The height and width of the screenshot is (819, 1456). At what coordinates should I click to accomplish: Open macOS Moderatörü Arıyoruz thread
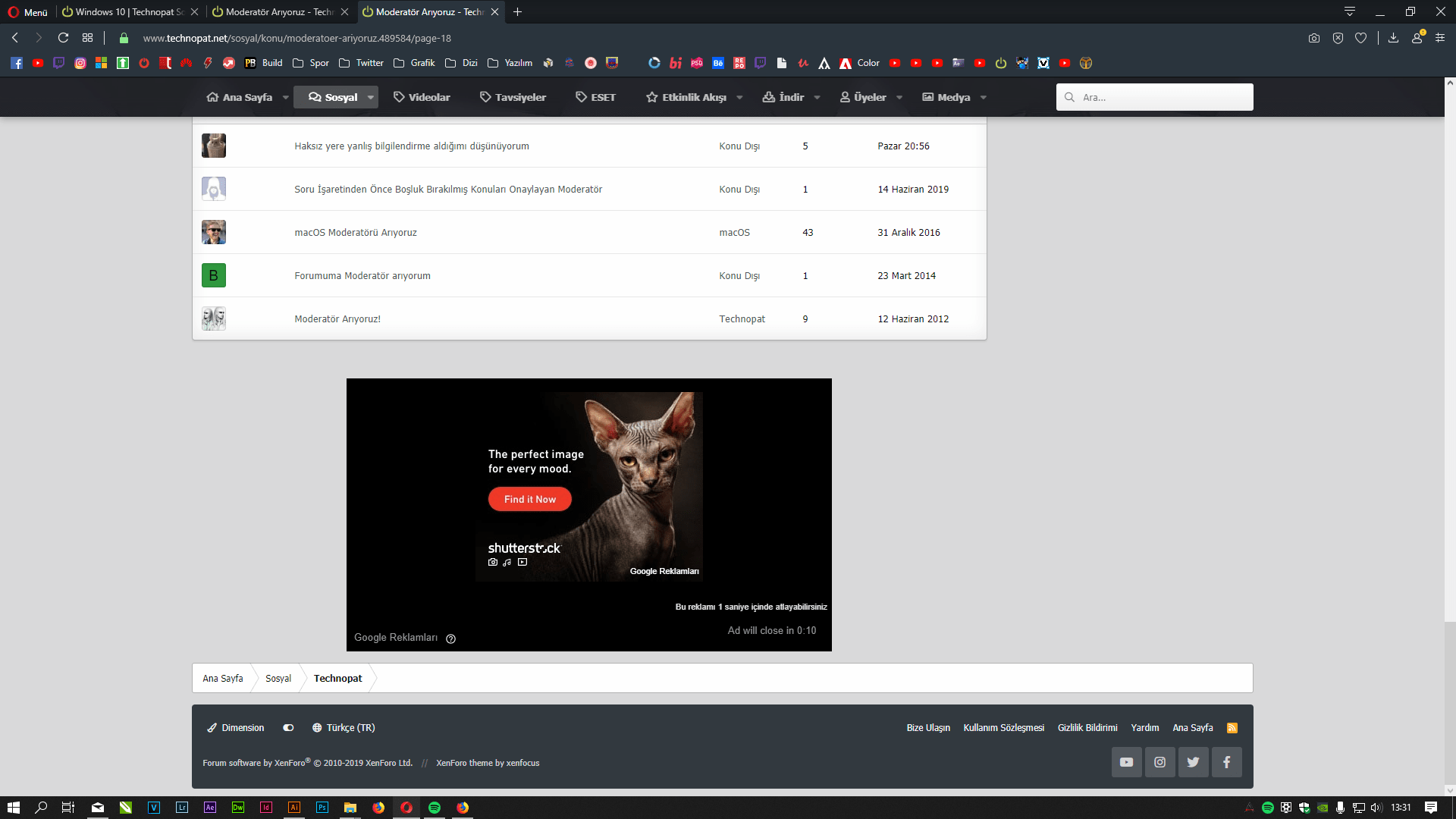click(356, 233)
